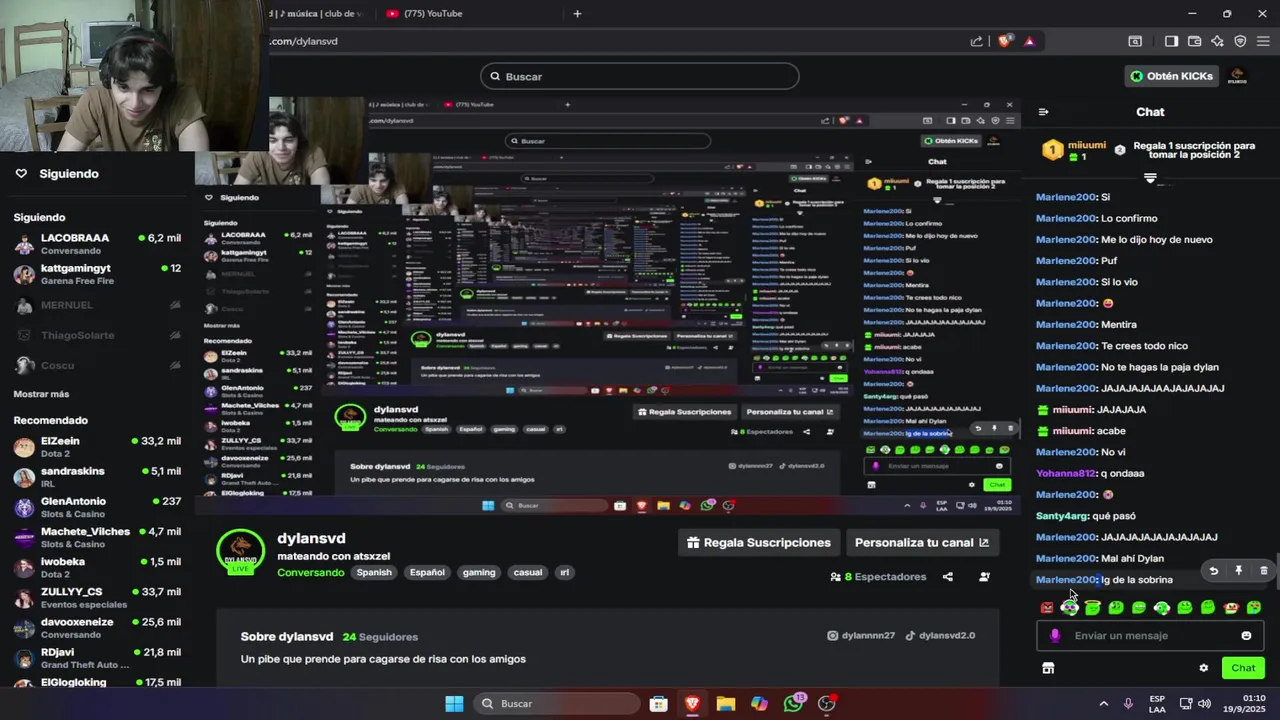The height and width of the screenshot is (720, 1280).
Task: Click the Brave Rewards triangle icon
Action: (1029, 41)
